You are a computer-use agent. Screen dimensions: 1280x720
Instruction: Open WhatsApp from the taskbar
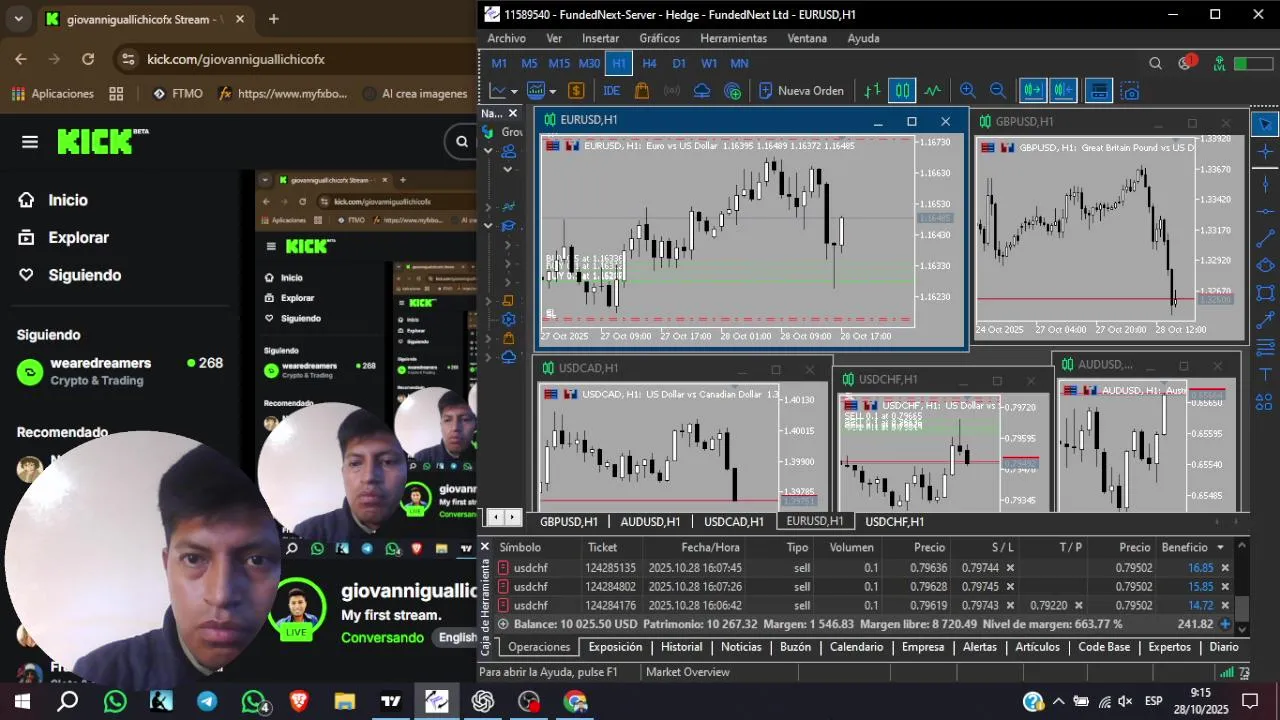pyautogui.click(x=115, y=701)
